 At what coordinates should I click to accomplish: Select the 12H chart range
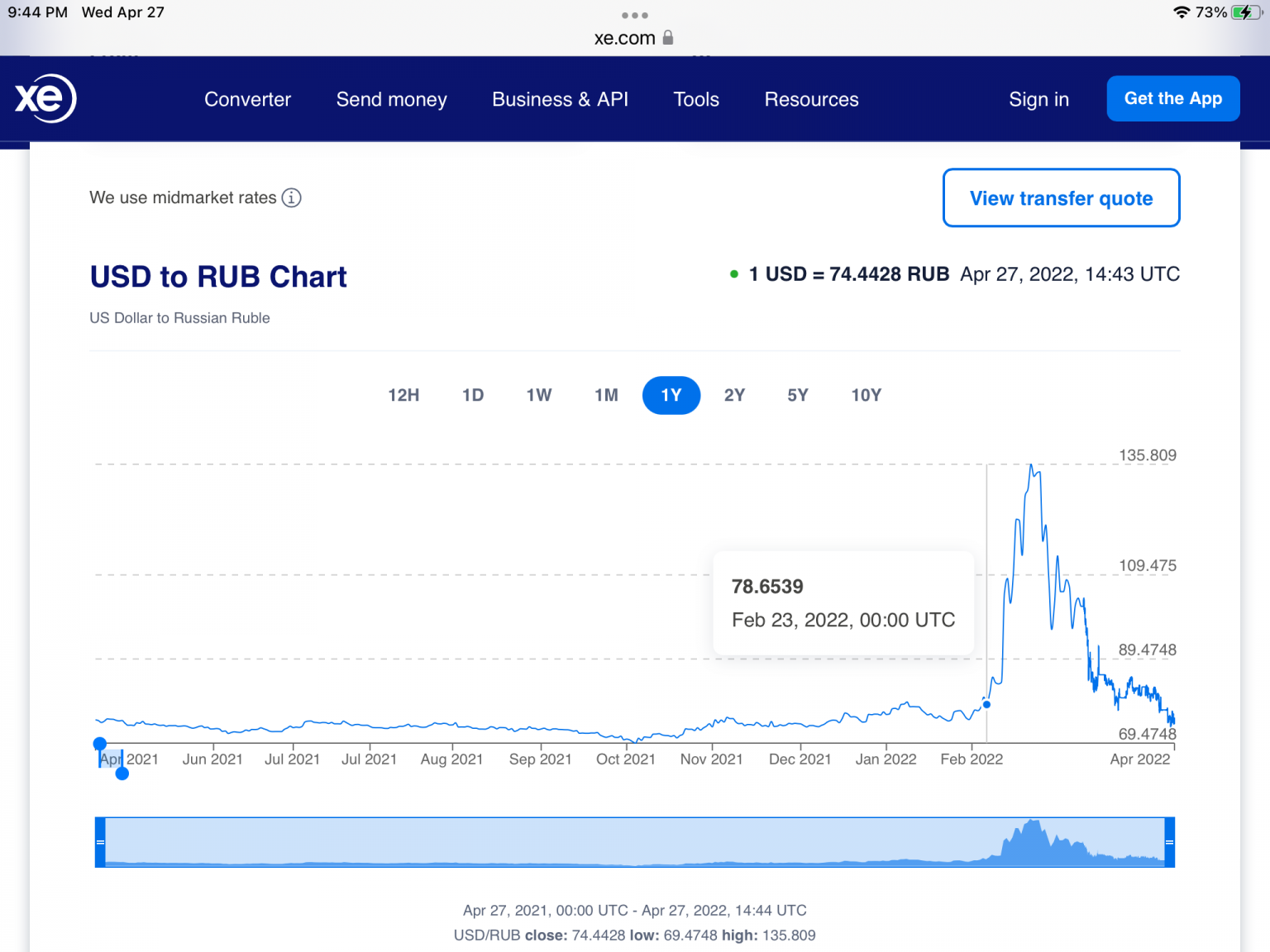(404, 395)
